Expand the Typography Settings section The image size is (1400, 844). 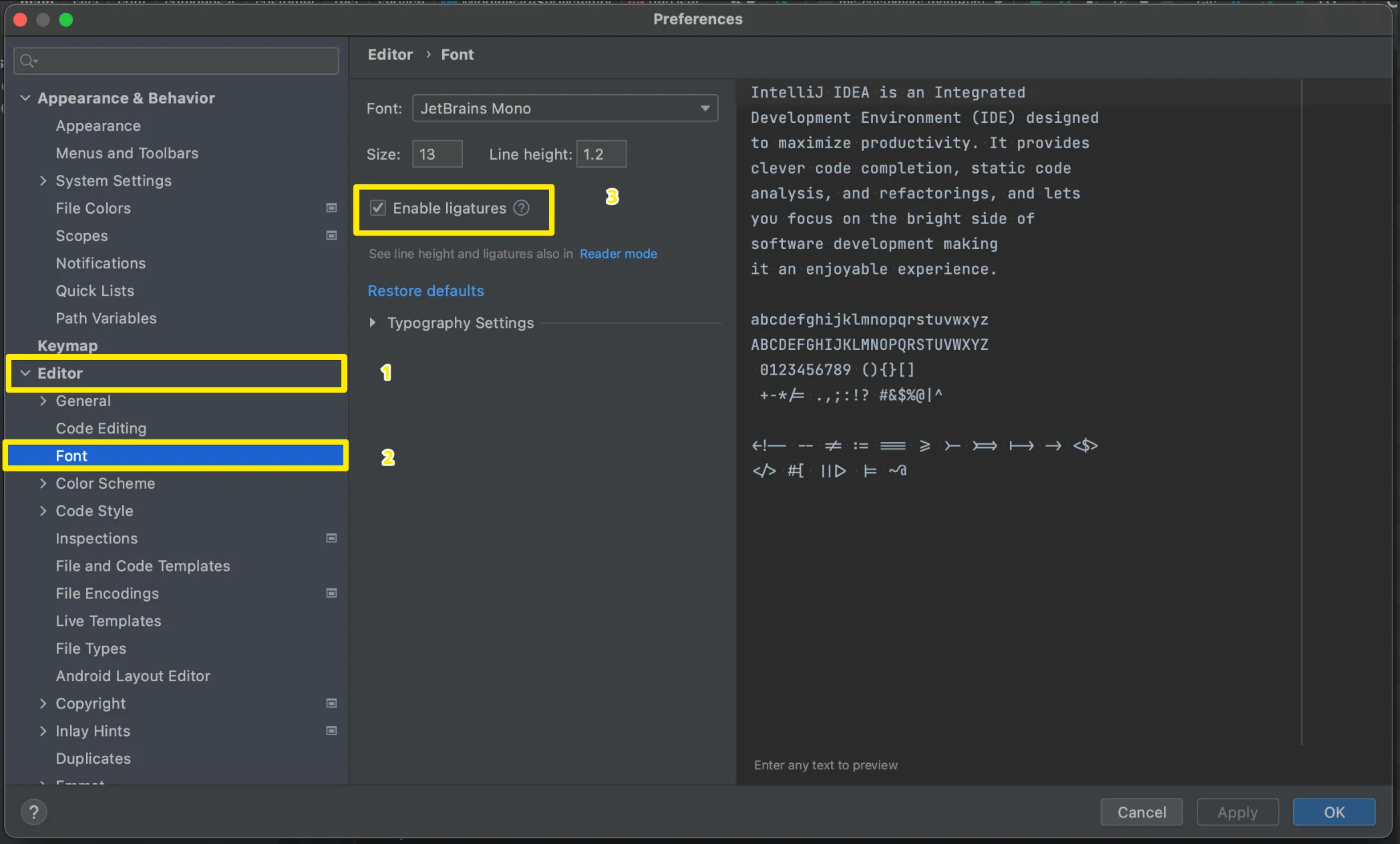point(373,323)
